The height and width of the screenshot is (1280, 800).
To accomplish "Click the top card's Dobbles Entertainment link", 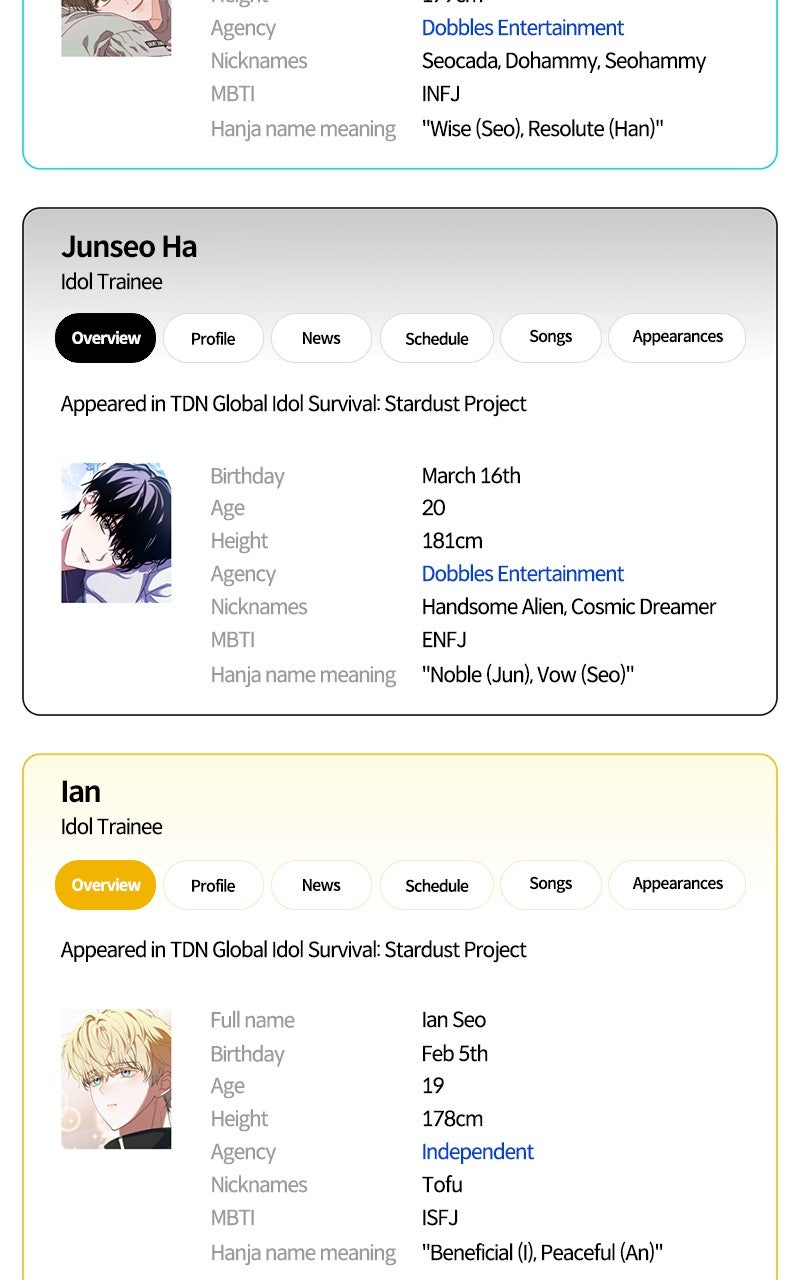I will [522, 28].
